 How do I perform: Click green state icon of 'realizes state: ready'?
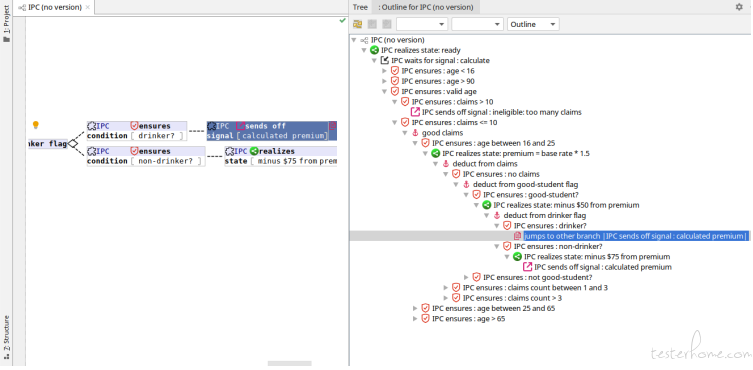tap(375, 50)
